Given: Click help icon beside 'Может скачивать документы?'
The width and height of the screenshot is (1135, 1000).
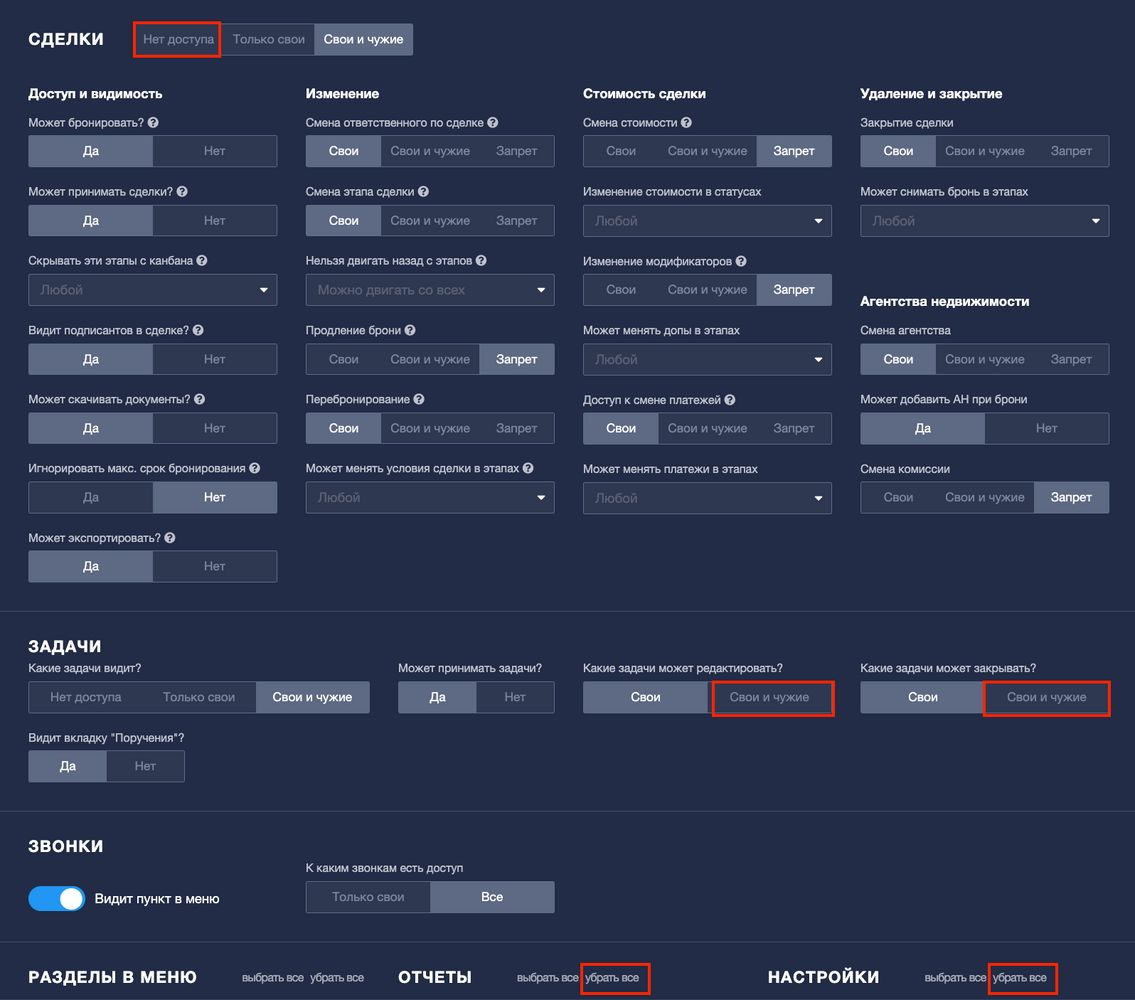Looking at the screenshot, I should click(x=199, y=399).
